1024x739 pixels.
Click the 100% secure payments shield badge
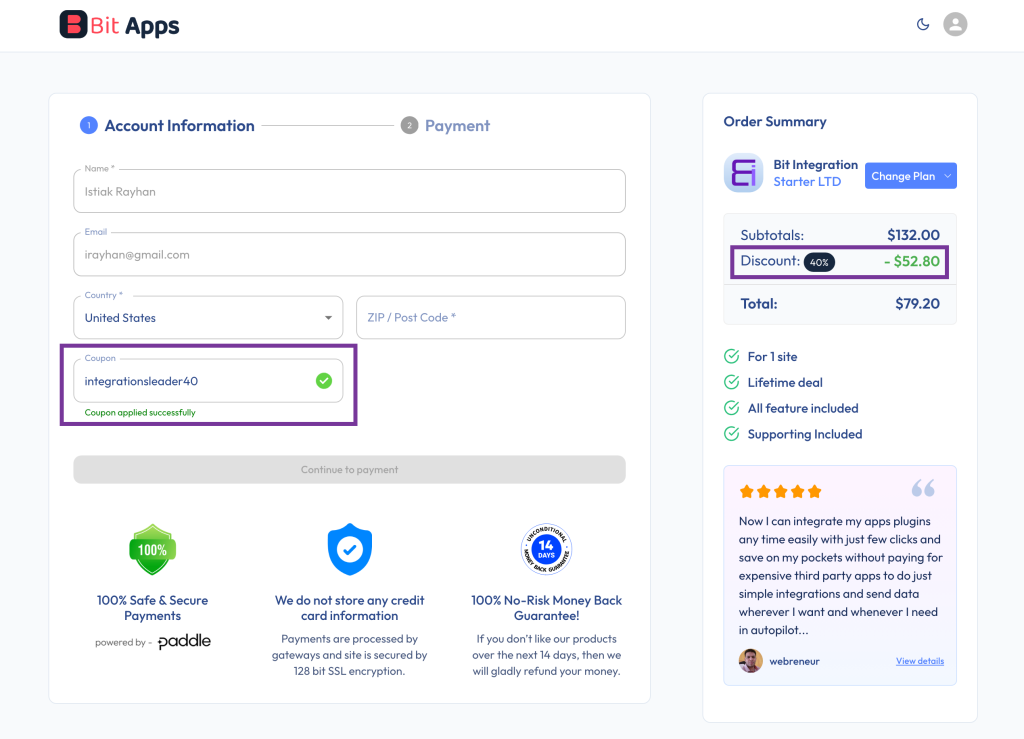pyautogui.click(x=153, y=549)
